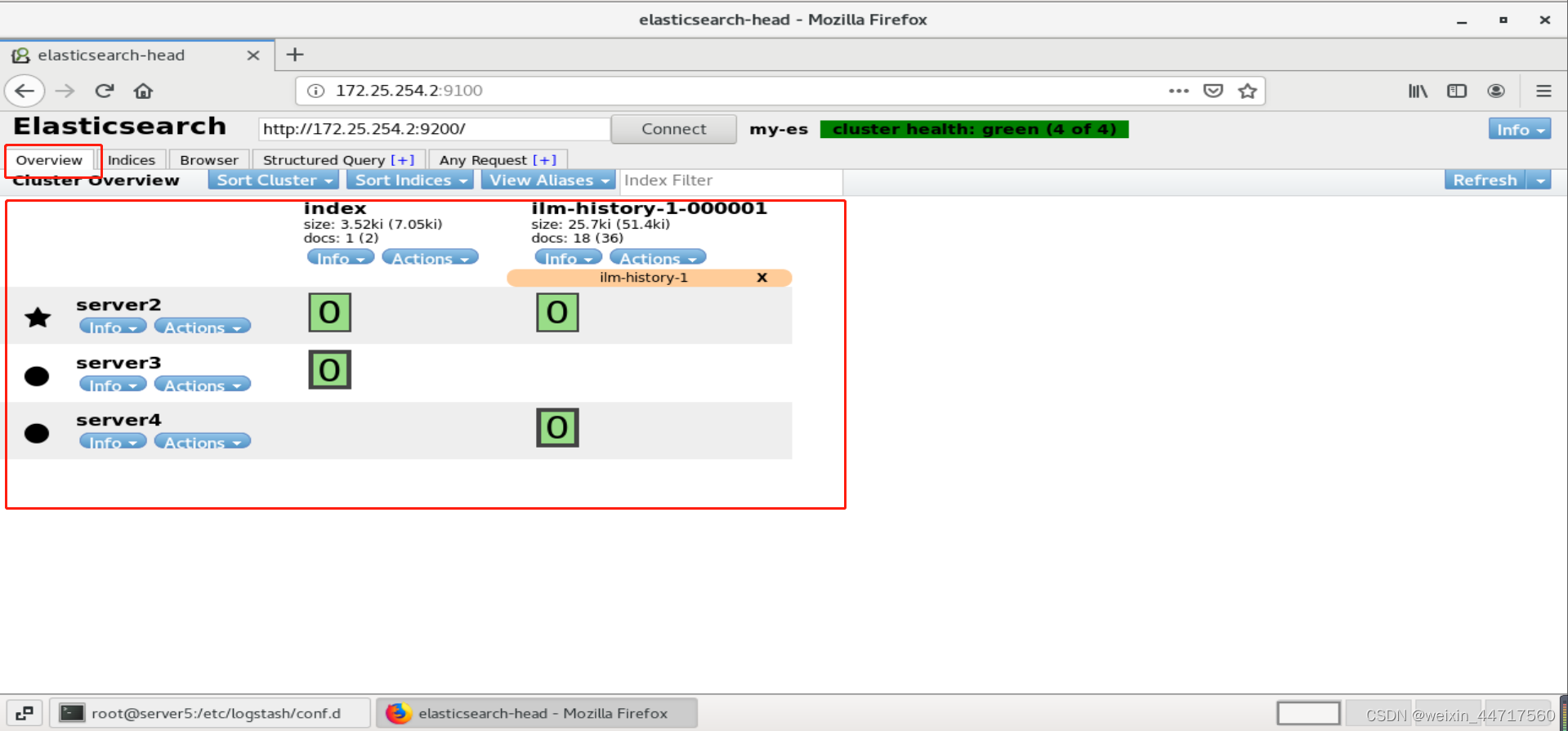This screenshot has width=1568, height=731.
Task: Open the Refresh interval dropdown arrow
Action: pyautogui.click(x=1539, y=181)
